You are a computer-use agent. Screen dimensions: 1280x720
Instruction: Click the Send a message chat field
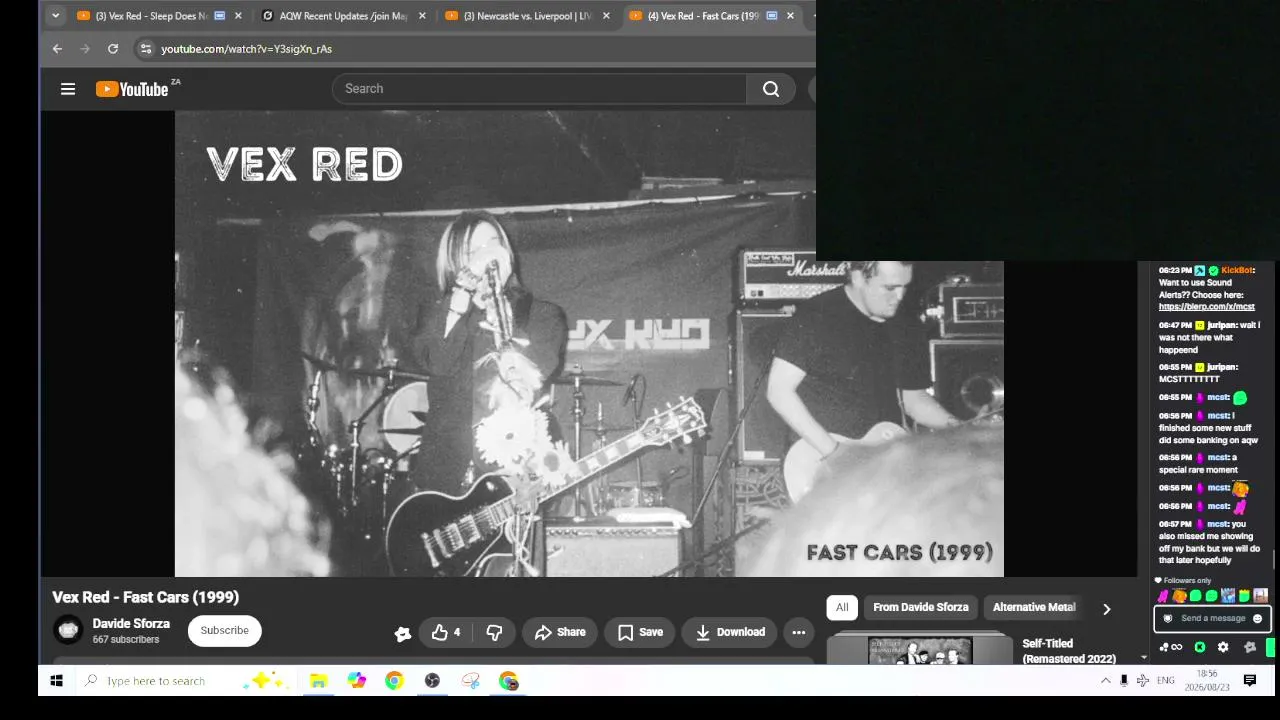1212,618
